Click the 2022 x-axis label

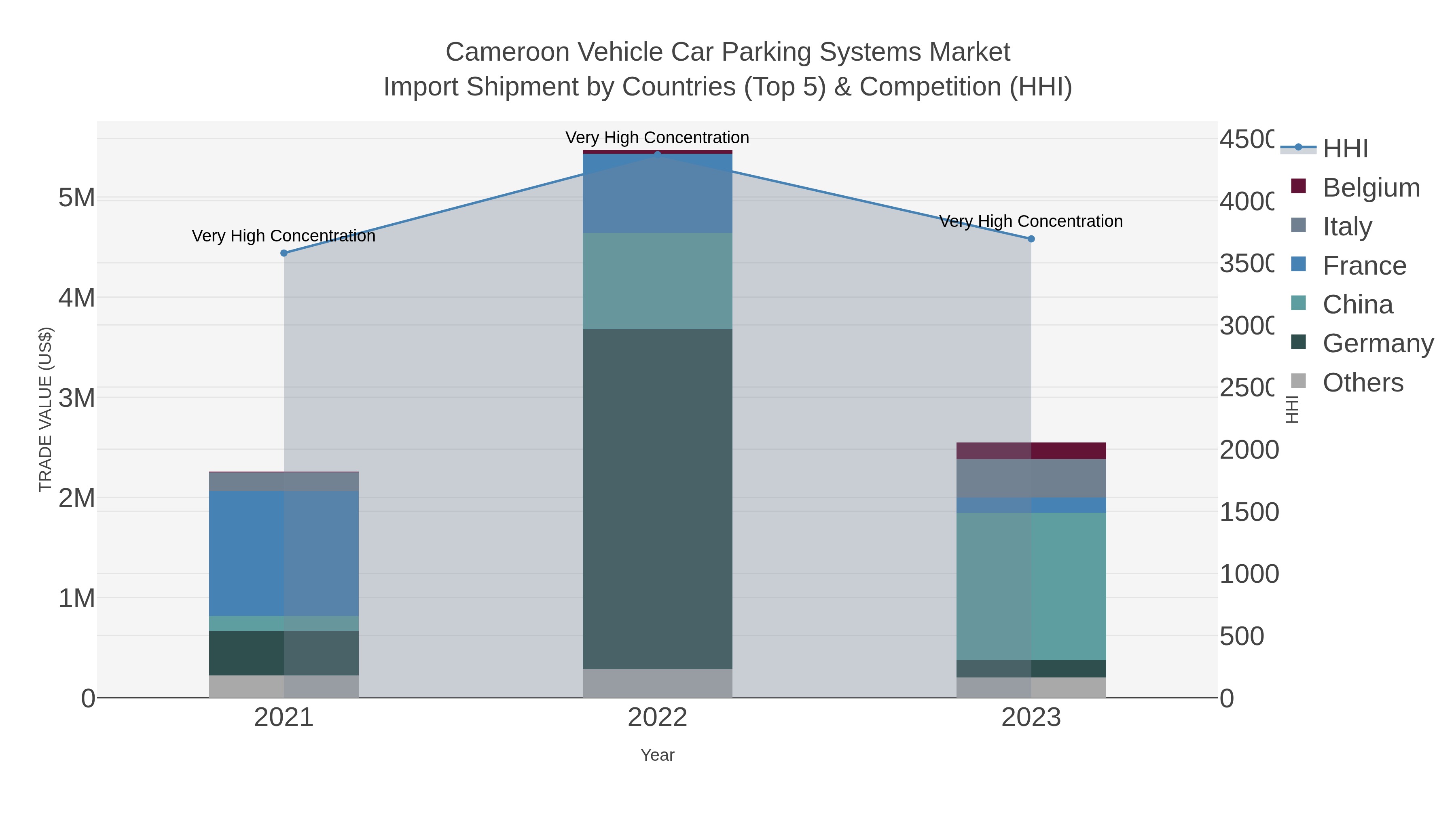(657, 718)
